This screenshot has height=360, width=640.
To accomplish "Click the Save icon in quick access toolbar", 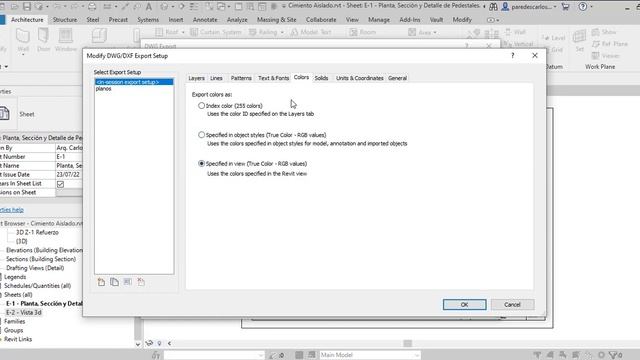I will tap(27, 7).
